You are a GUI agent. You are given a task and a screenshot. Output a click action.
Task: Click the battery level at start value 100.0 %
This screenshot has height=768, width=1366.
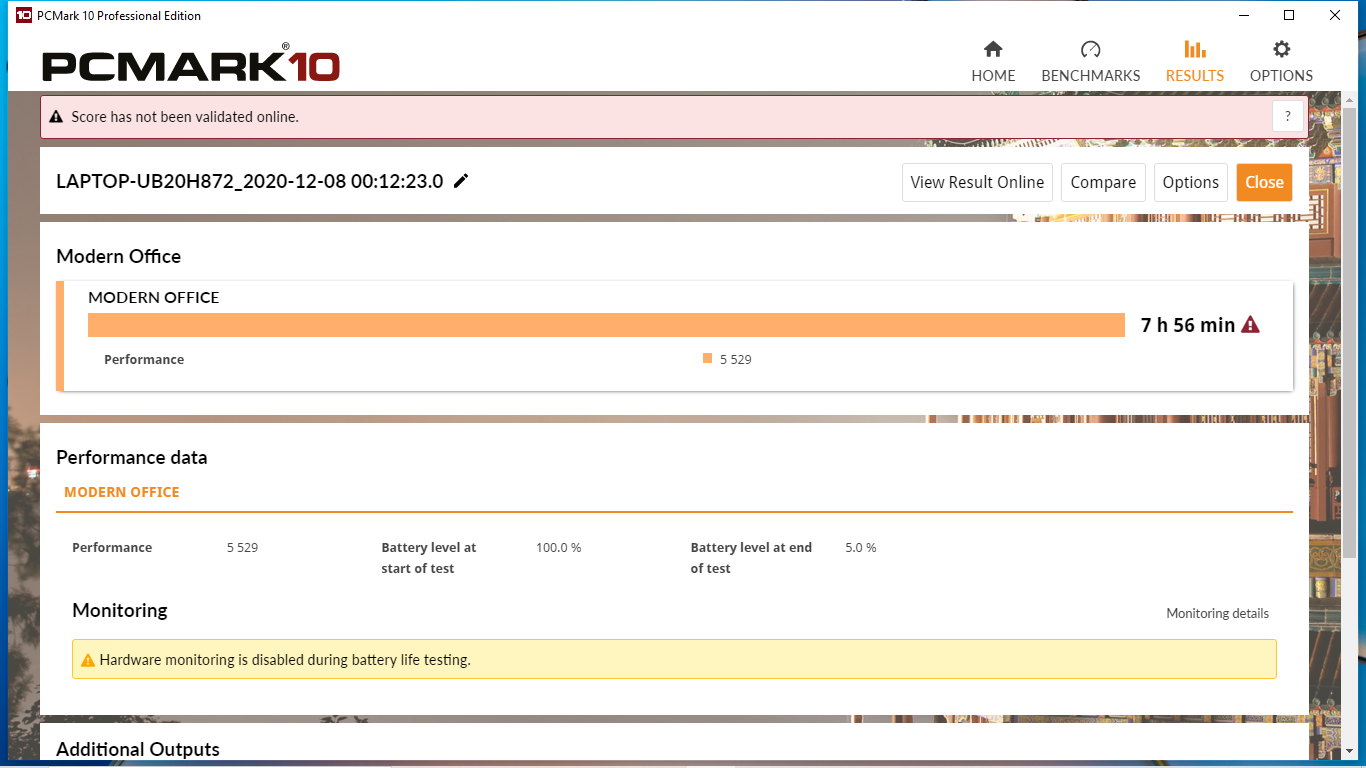coord(558,547)
